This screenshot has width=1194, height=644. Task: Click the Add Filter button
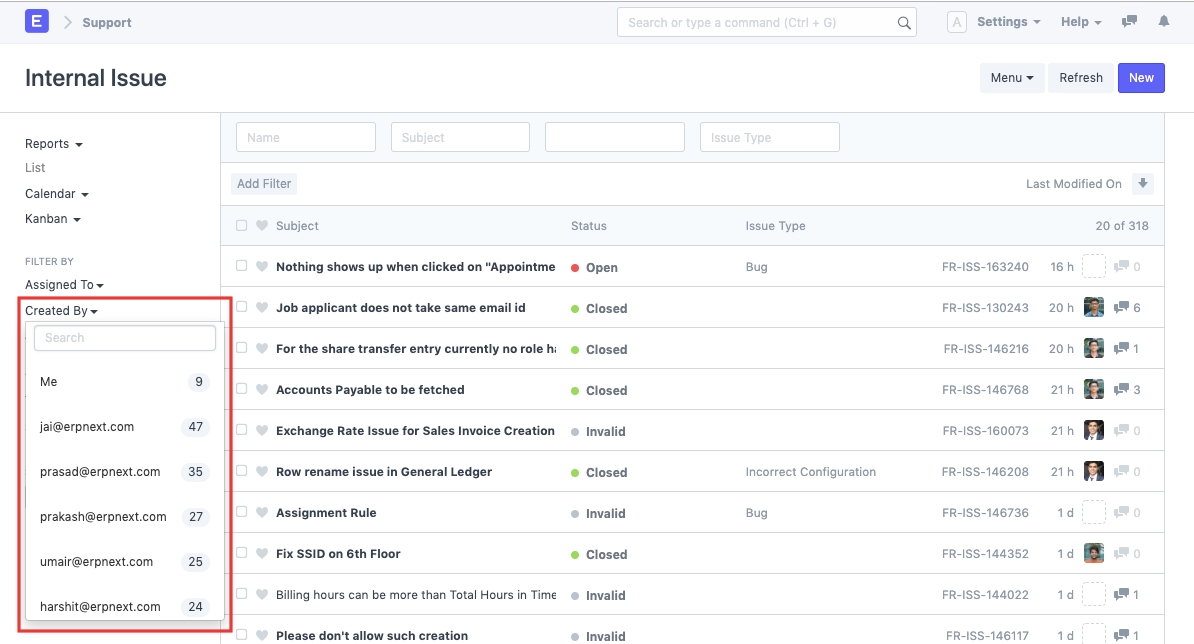coord(264,184)
